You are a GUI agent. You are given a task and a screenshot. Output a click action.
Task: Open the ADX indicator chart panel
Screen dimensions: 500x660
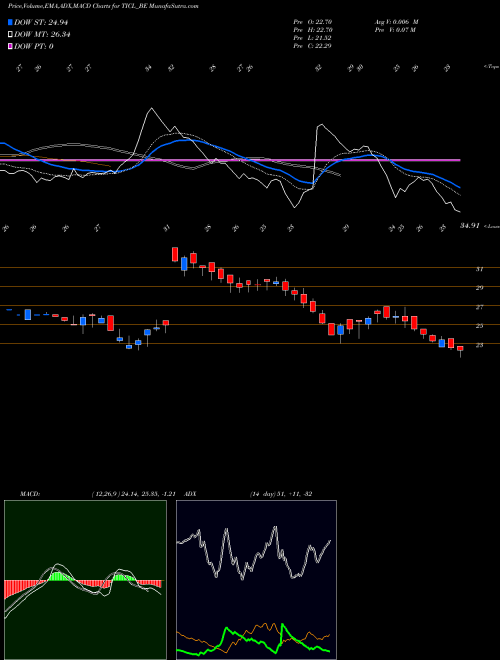pyautogui.click(x=256, y=580)
